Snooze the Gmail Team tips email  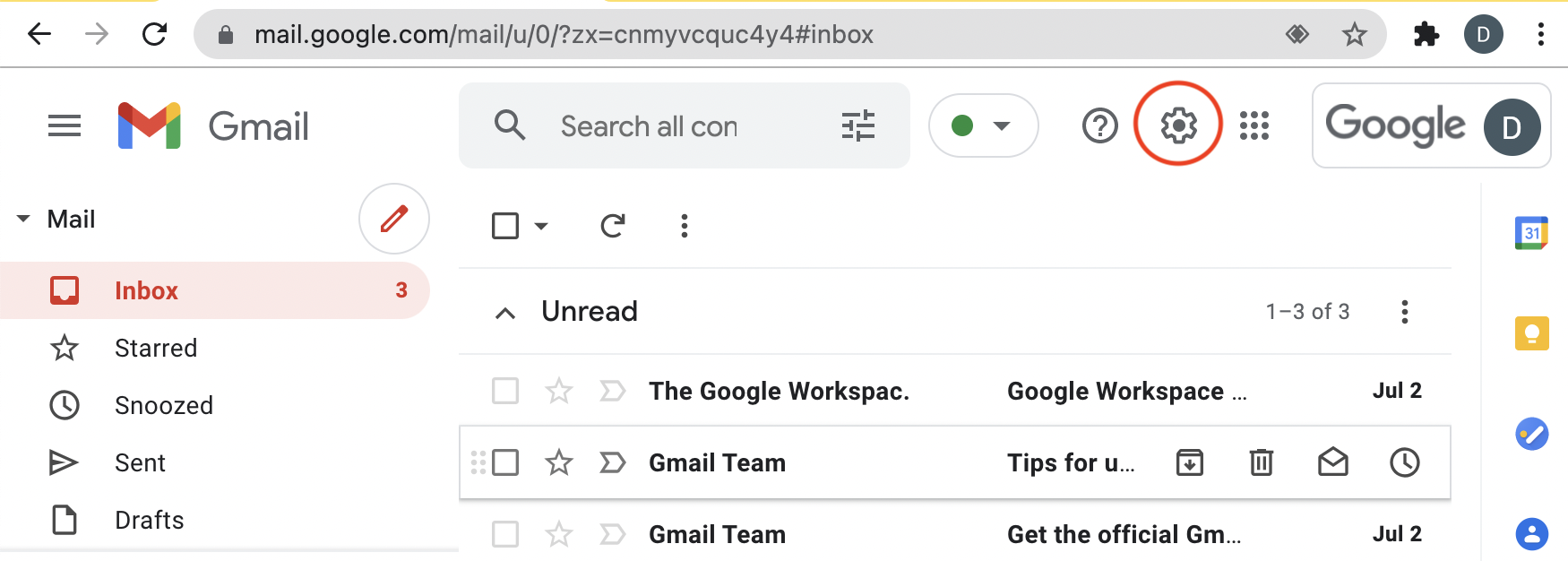[x=1404, y=462]
